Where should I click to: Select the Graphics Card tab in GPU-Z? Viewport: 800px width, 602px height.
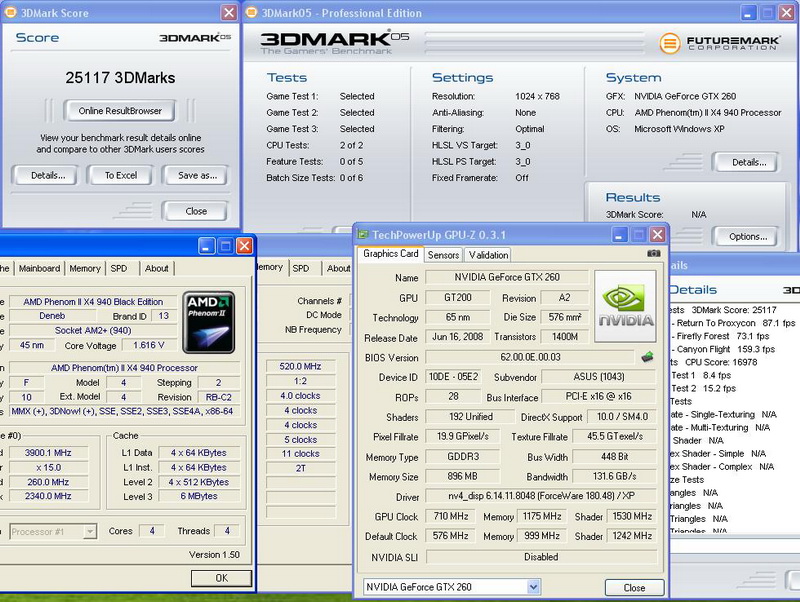(x=391, y=254)
